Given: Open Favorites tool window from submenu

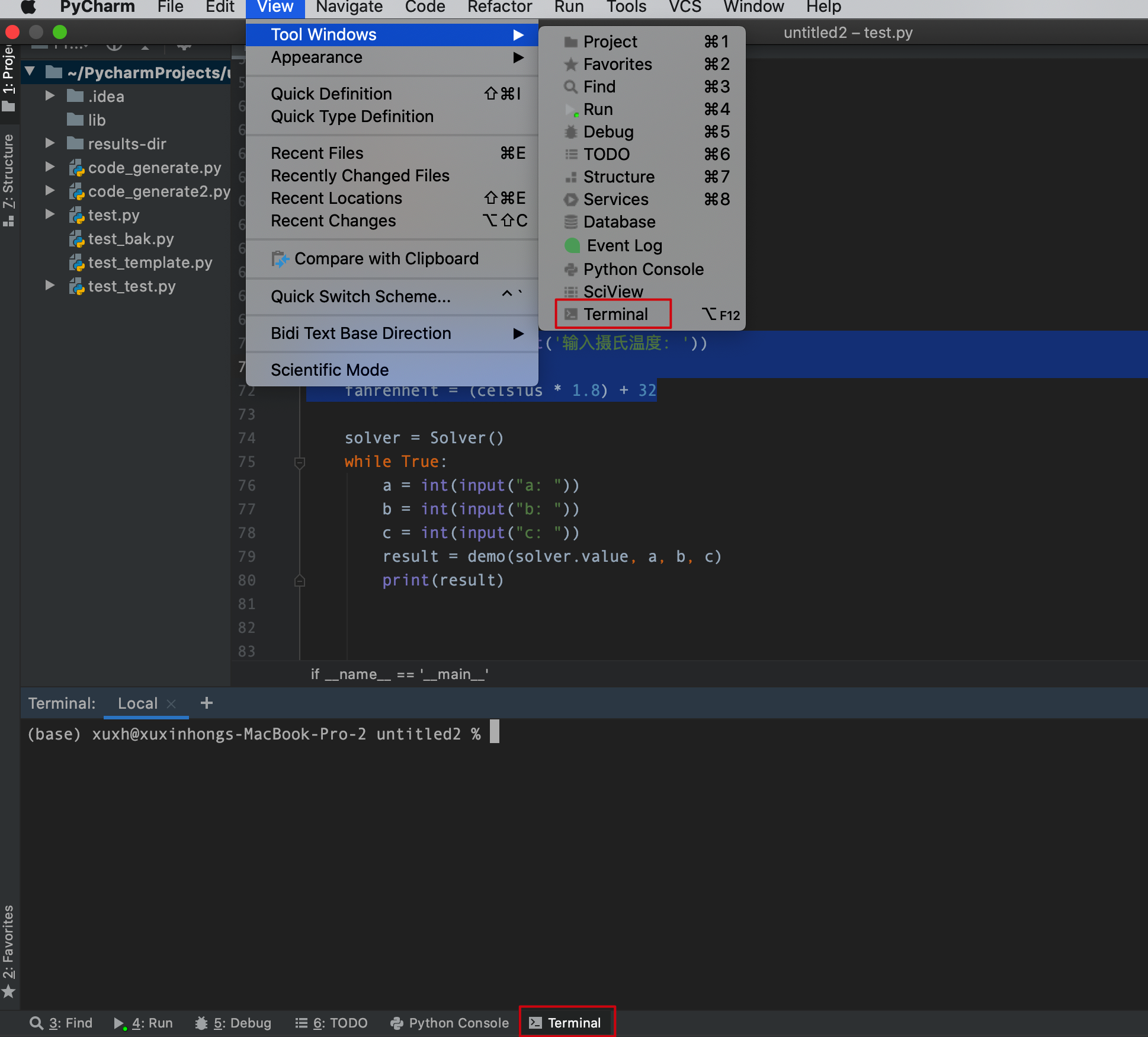Looking at the screenshot, I should point(642,64).
